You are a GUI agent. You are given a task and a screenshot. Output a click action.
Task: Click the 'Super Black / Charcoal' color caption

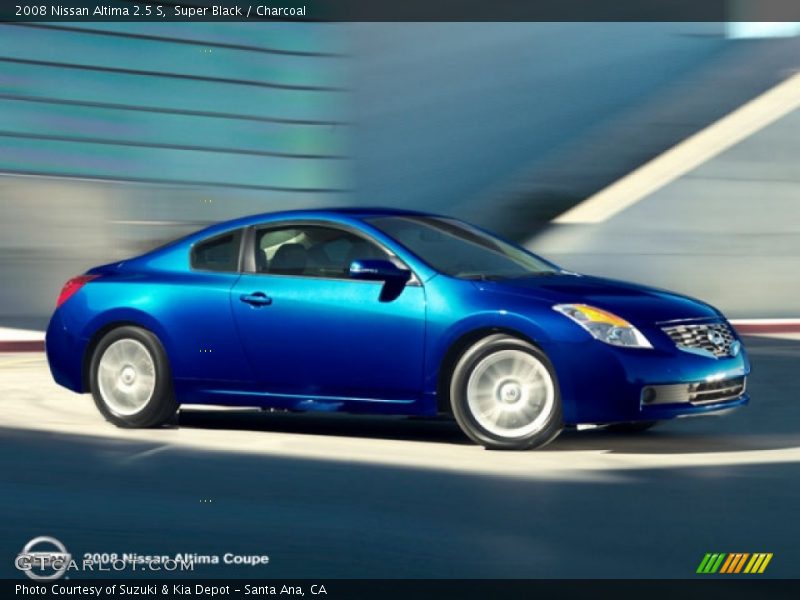(x=240, y=11)
